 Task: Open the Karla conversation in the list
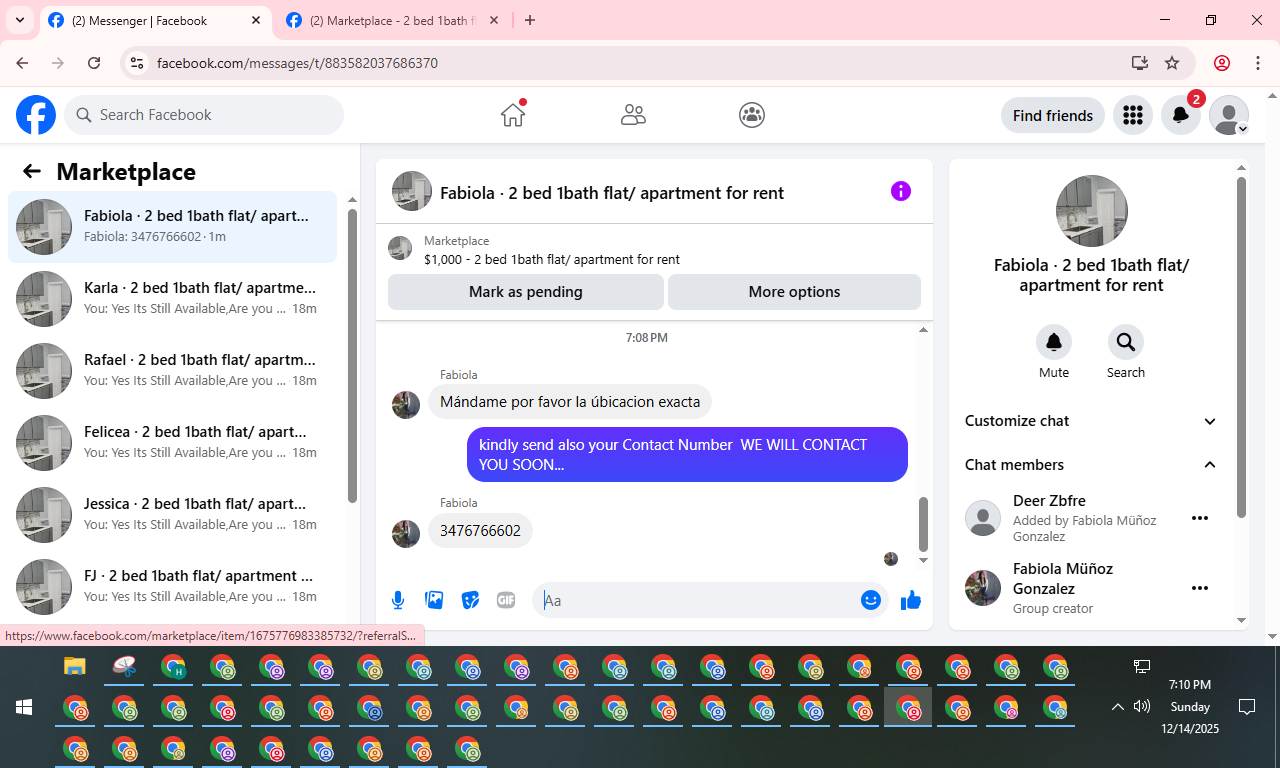[x=172, y=299]
